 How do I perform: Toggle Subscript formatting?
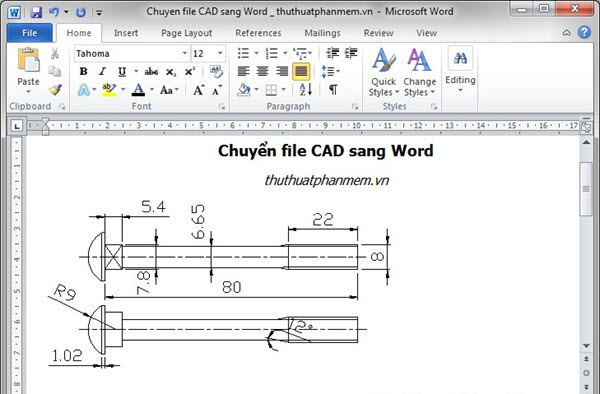[171, 72]
